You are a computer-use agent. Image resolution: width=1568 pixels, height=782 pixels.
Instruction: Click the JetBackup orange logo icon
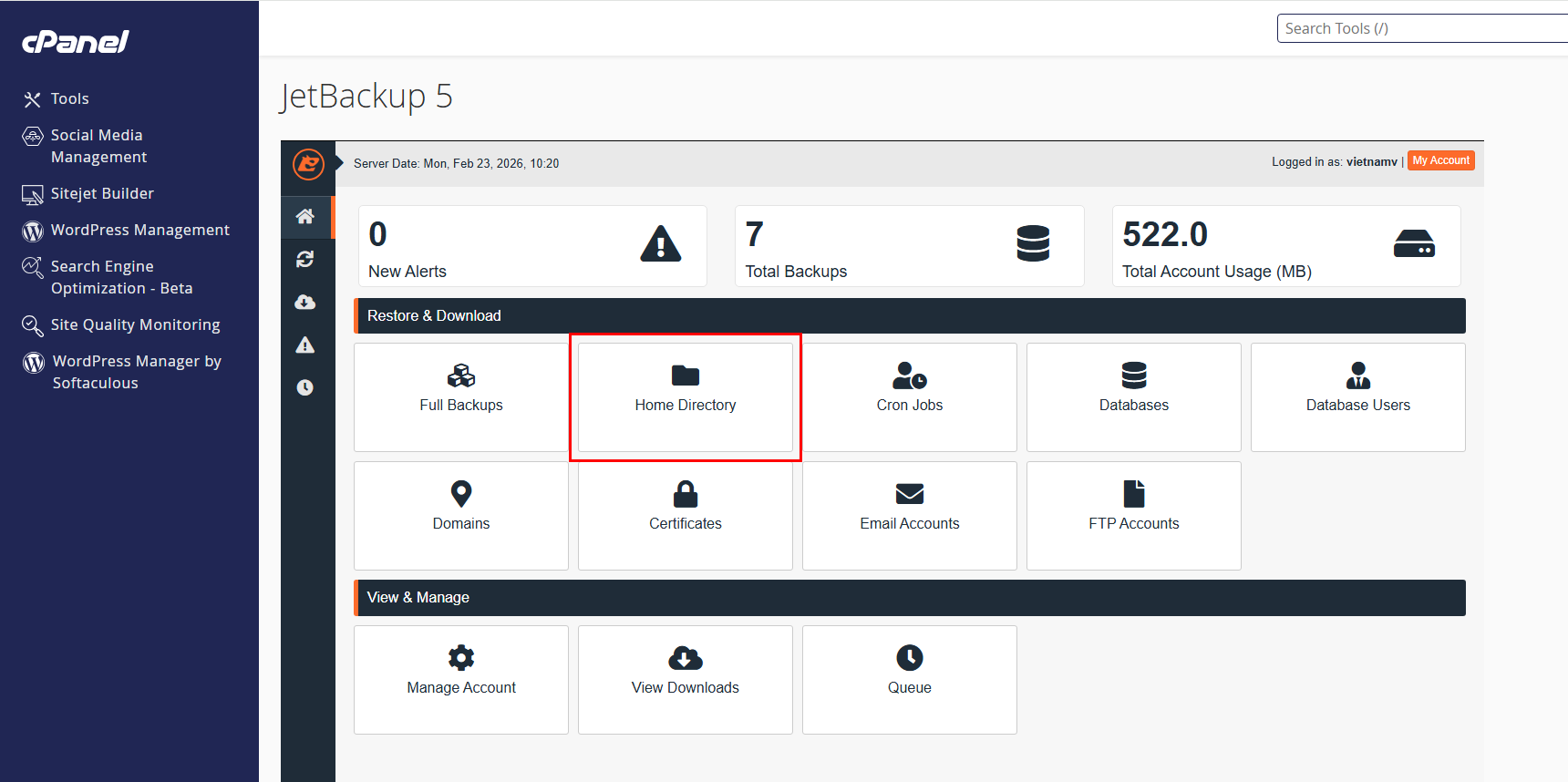tap(308, 164)
